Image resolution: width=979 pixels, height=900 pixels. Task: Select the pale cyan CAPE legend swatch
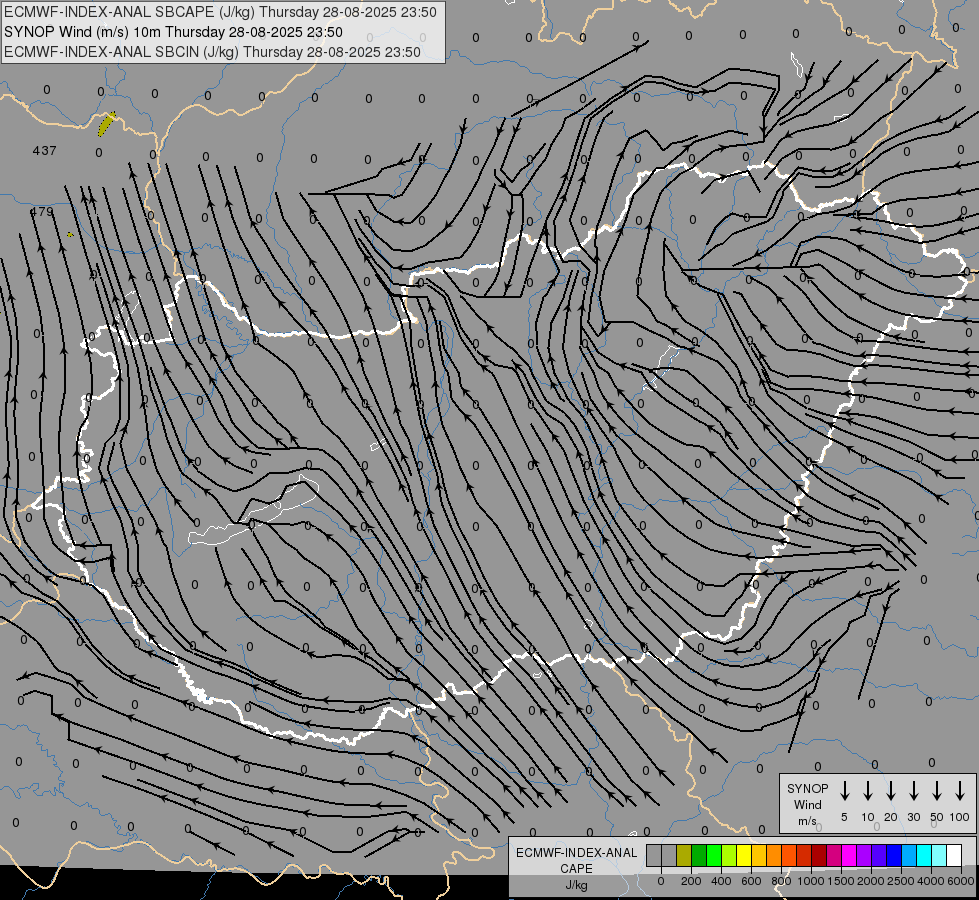coord(939,855)
